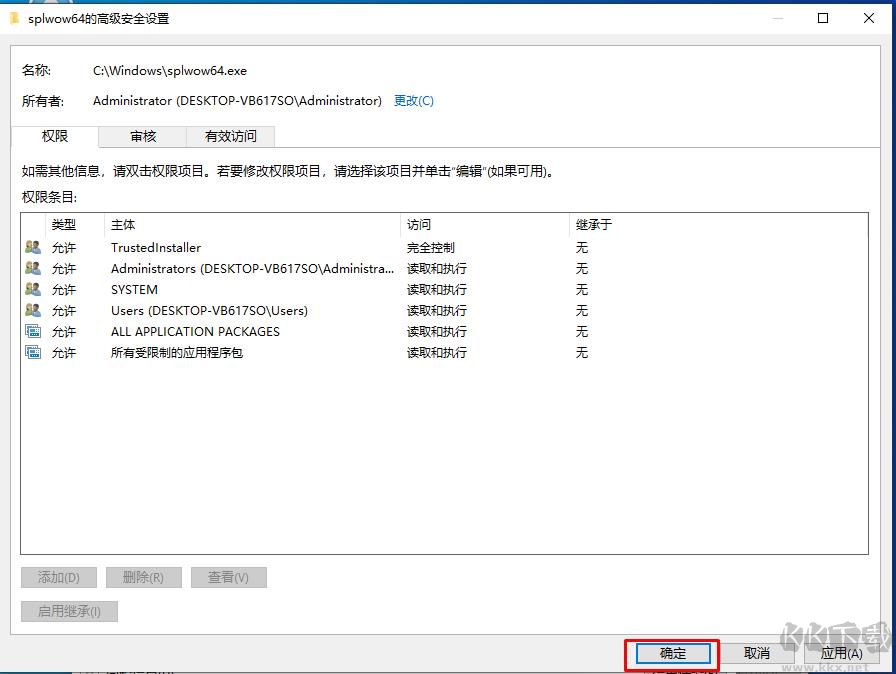Click the 取消 button
This screenshot has height=674, width=896.
[x=757, y=653]
